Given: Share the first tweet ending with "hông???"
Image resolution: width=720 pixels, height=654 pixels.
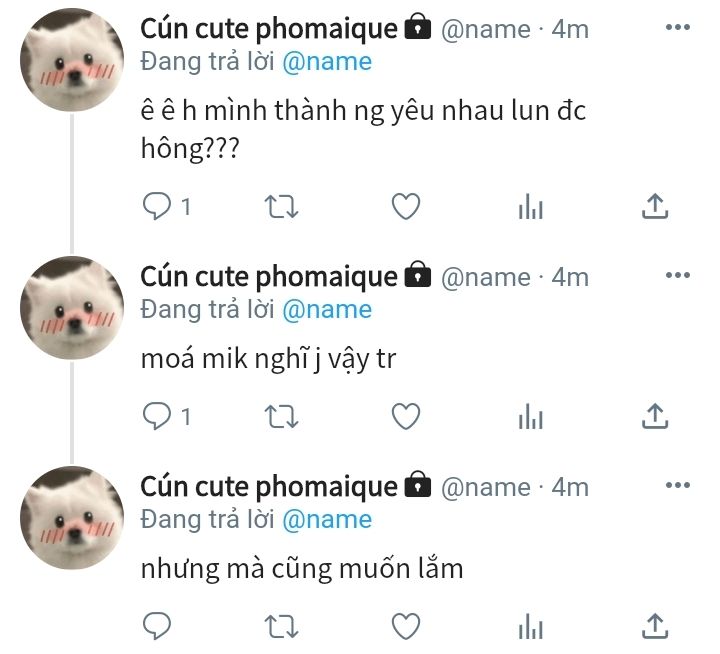Looking at the screenshot, I should [655, 206].
